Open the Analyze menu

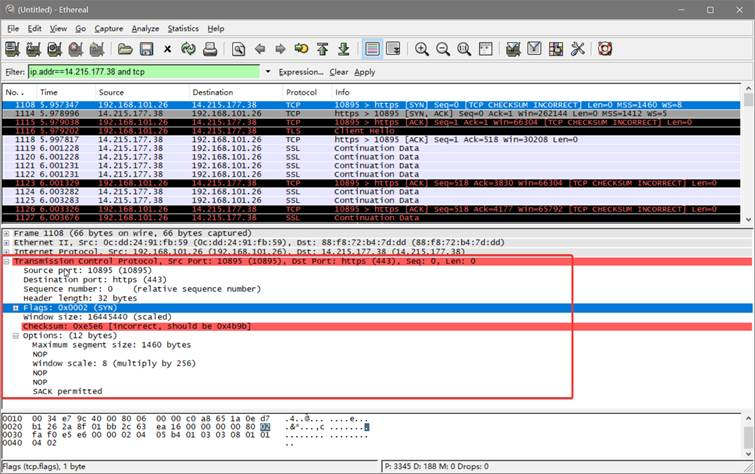145,28
